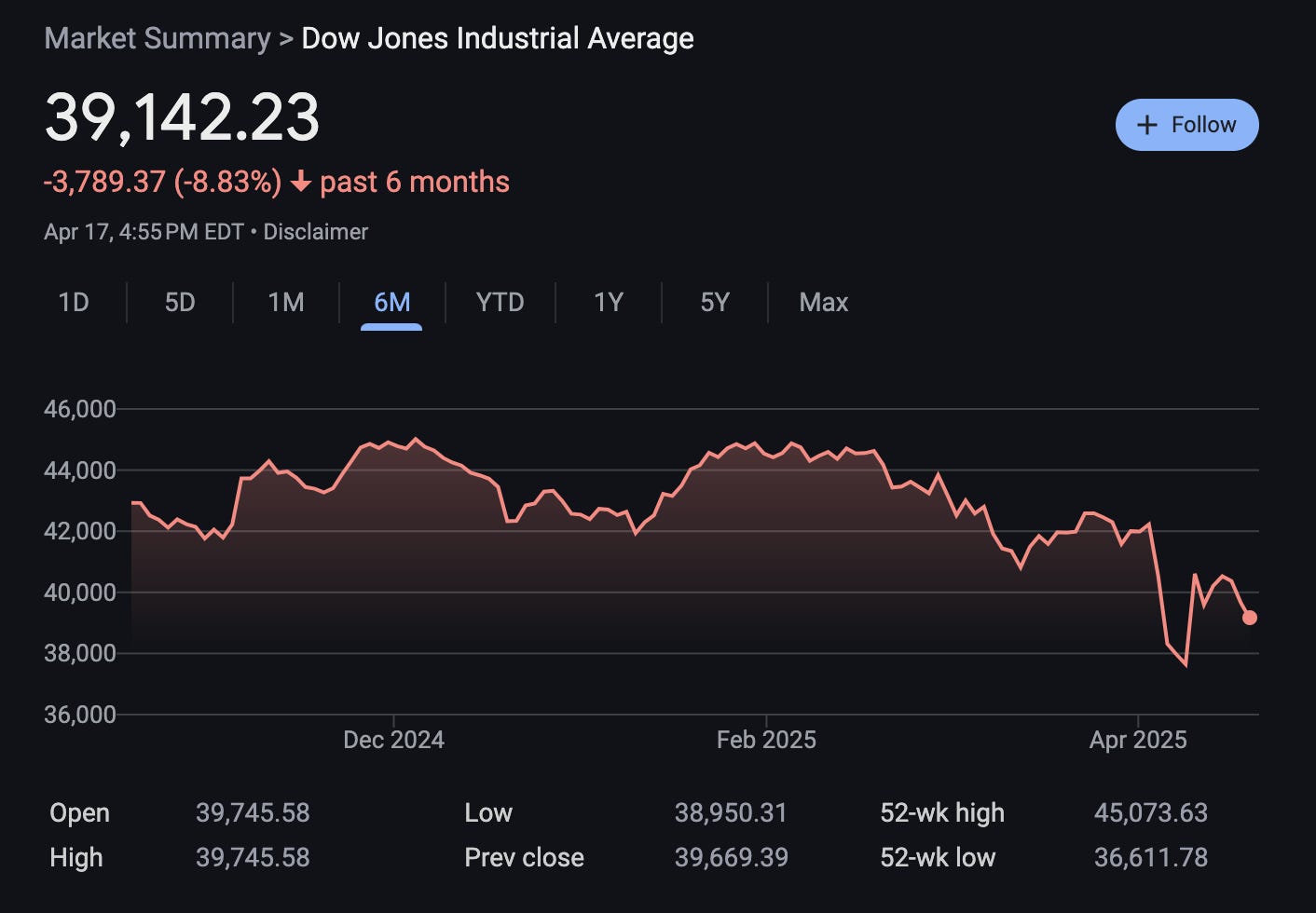Click the 46,000 y-axis label
Image resolution: width=1316 pixels, height=913 pixels.
[x=80, y=409]
